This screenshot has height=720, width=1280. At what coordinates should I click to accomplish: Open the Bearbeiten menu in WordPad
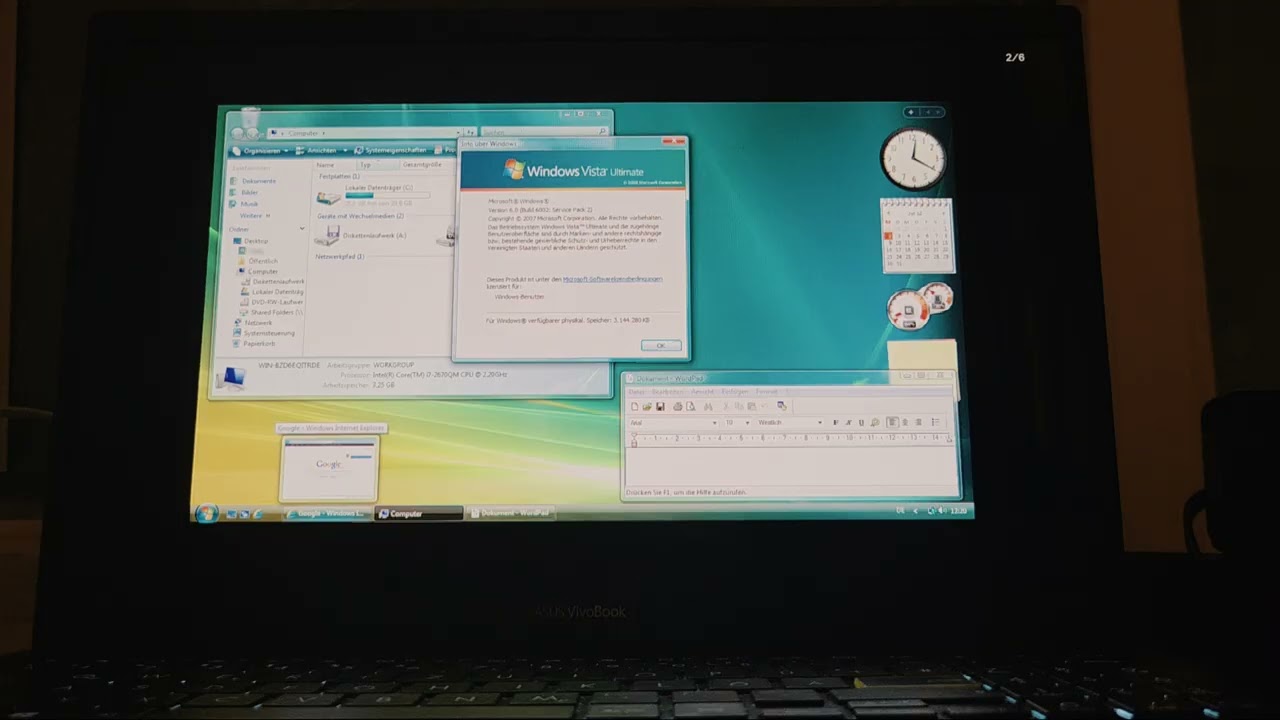pos(668,392)
